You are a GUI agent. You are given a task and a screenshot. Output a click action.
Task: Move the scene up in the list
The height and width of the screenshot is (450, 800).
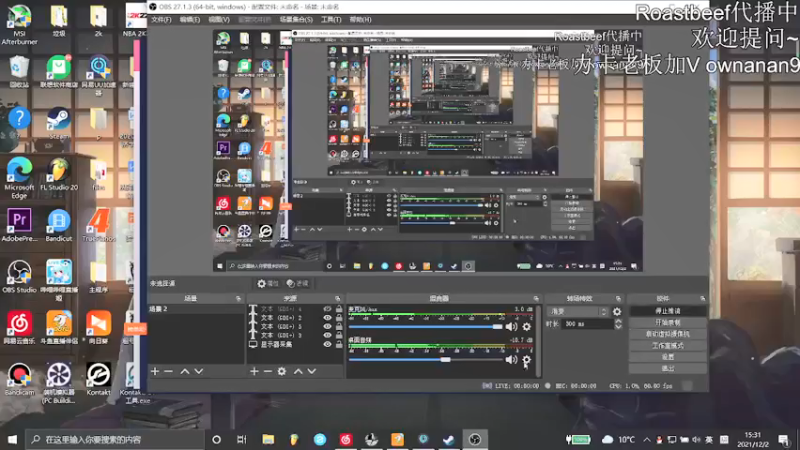click(185, 371)
